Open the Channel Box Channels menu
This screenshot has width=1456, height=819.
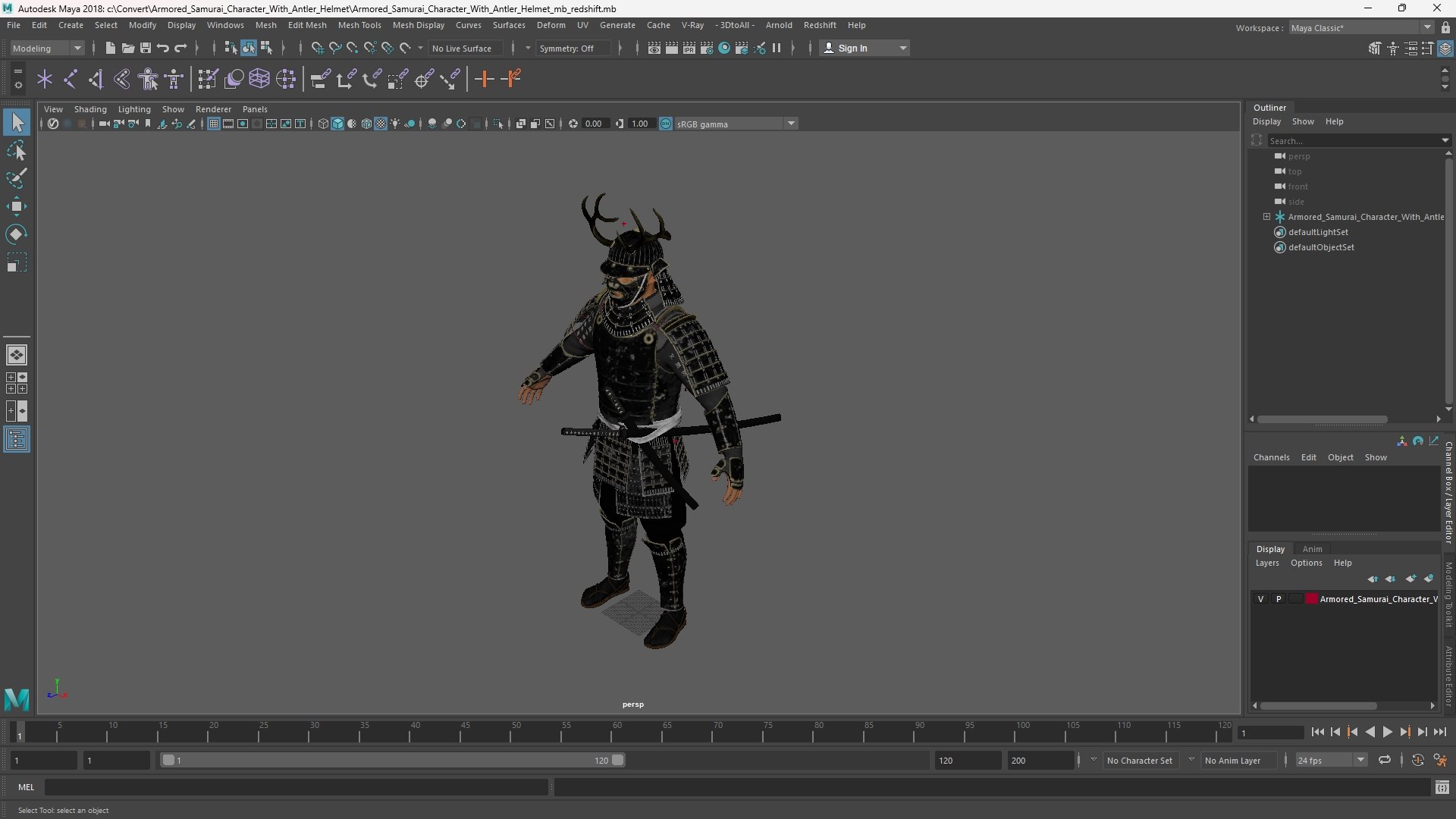[1271, 457]
